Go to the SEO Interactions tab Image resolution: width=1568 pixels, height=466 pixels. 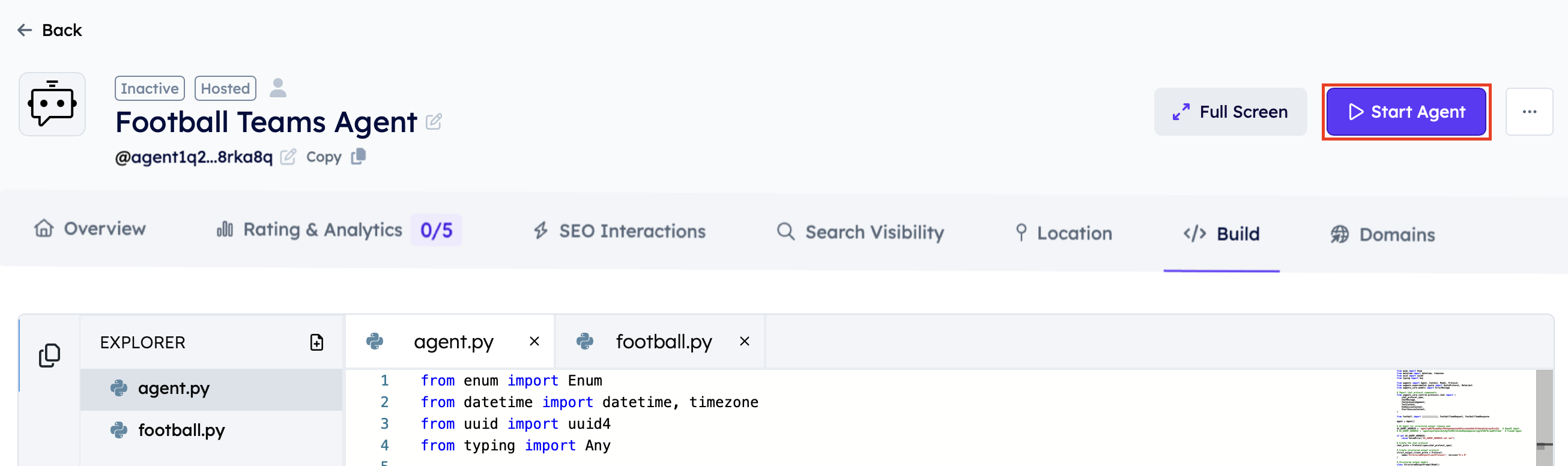[x=619, y=231]
